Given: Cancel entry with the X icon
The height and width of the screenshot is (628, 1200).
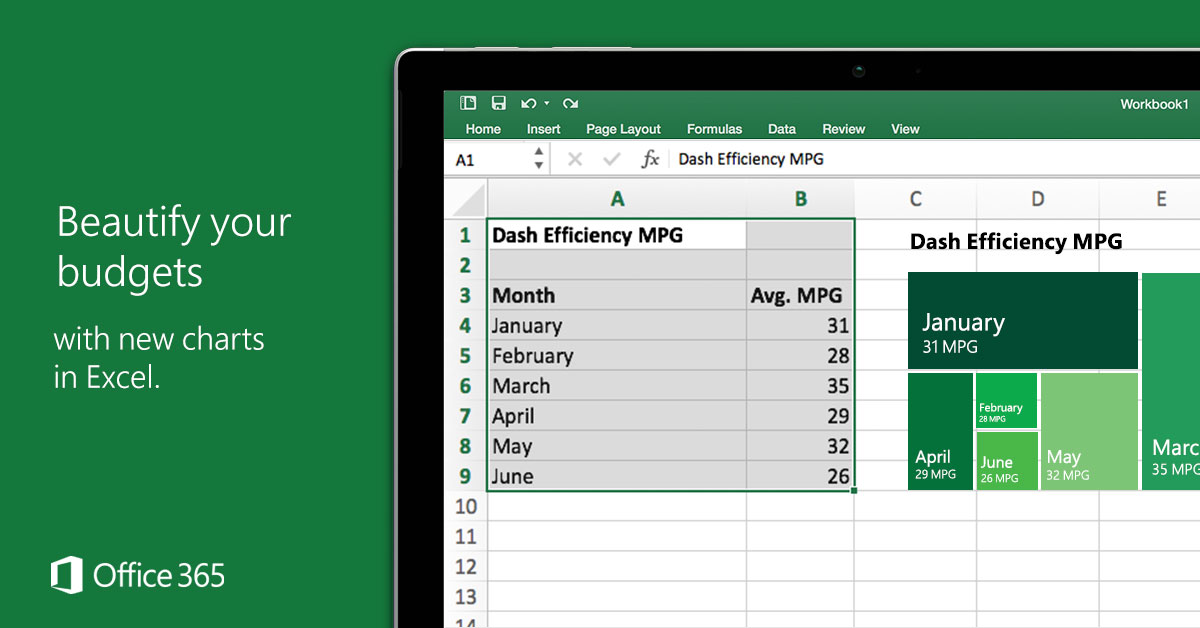Looking at the screenshot, I should (x=574, y=159).
